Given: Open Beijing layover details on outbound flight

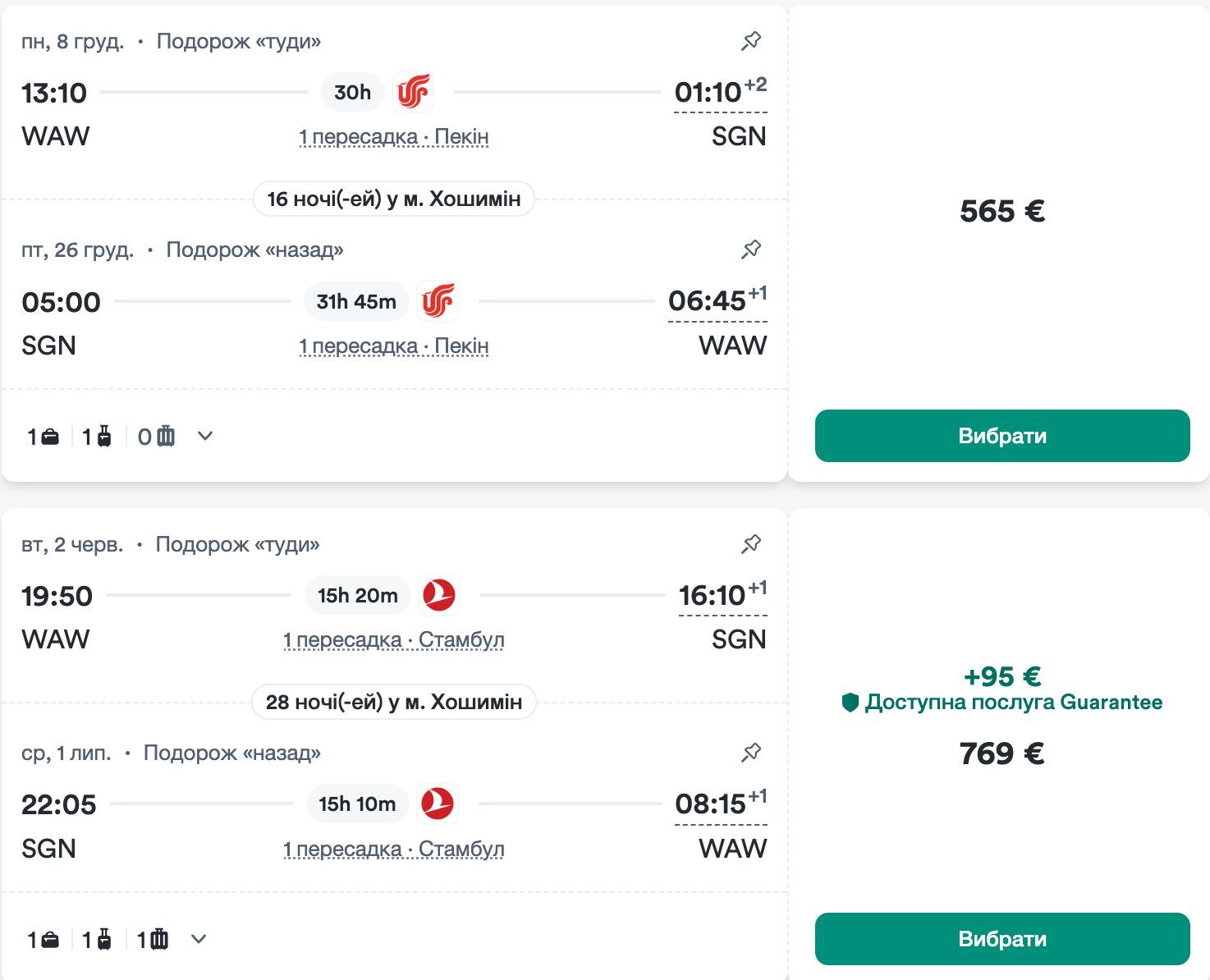Looking at the screenshot, I should click(x=394, y=137).
